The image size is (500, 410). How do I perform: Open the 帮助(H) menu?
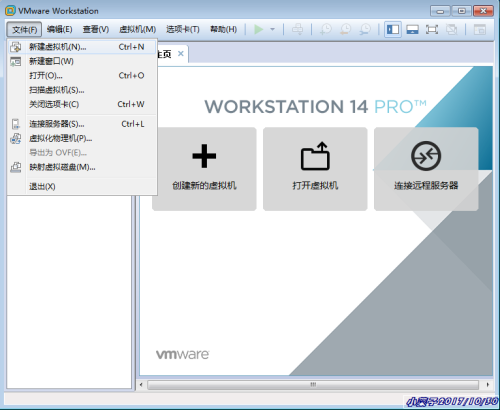(223, 29)
